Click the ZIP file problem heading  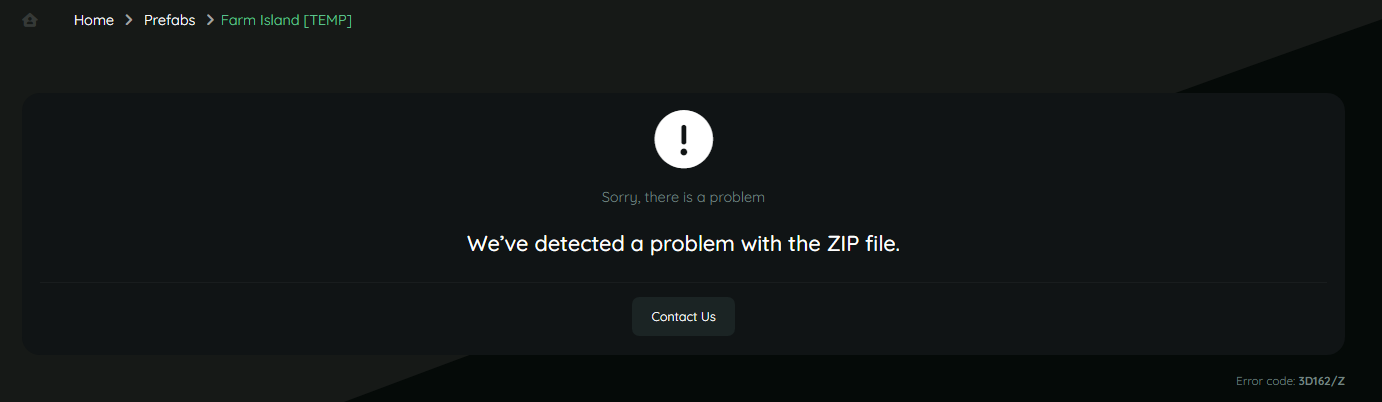(683, 243)
